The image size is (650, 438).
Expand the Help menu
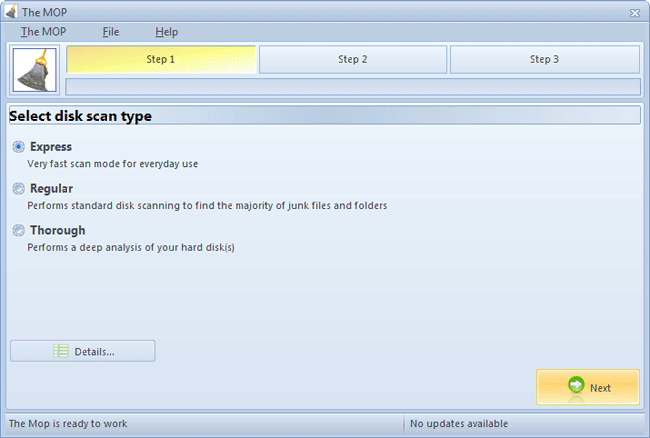pyautogui.click(x=166, y=32)
